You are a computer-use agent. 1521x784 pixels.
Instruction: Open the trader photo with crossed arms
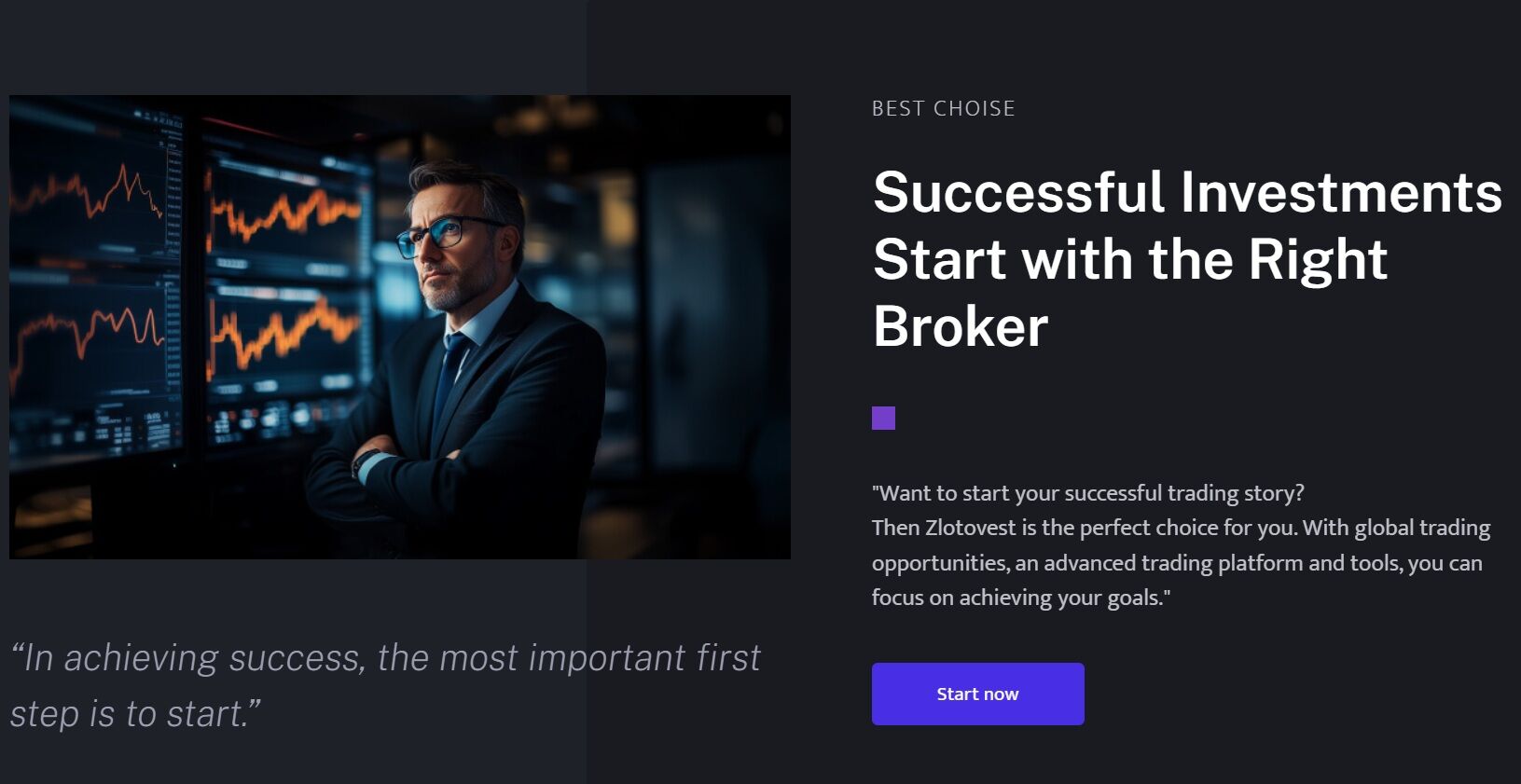tap(400, 327)
